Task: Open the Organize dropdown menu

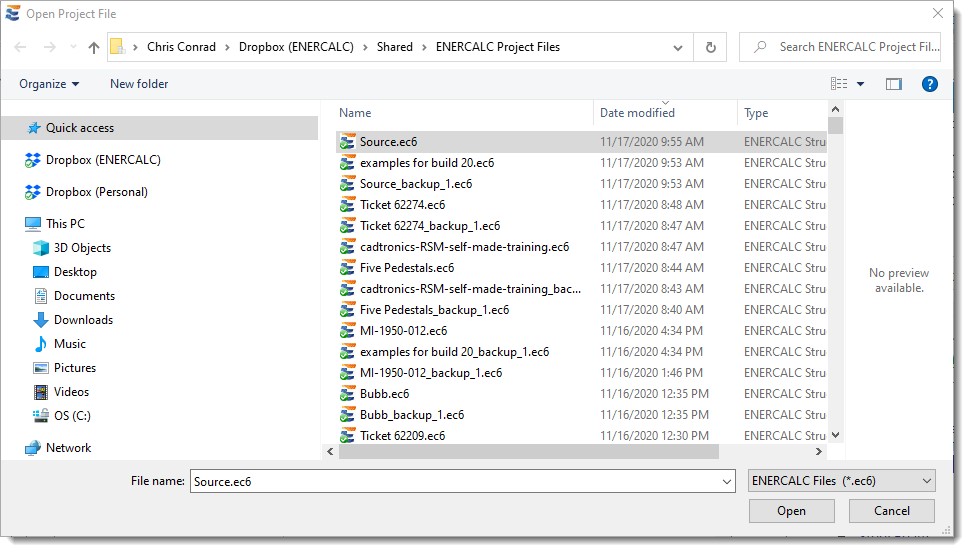Action: (49, 84)
